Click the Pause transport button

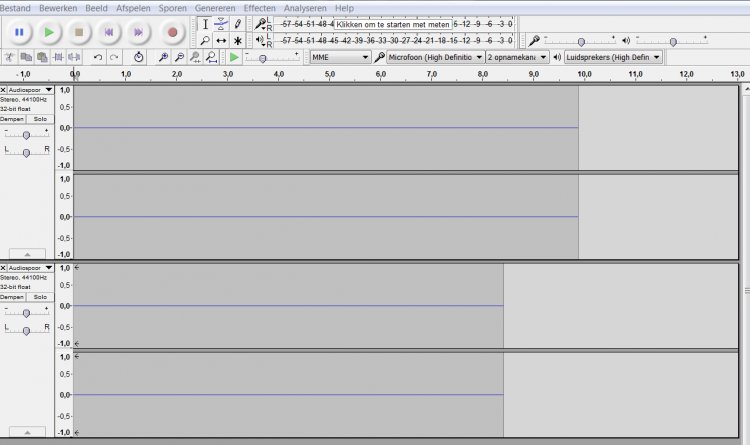pos(19,32)
